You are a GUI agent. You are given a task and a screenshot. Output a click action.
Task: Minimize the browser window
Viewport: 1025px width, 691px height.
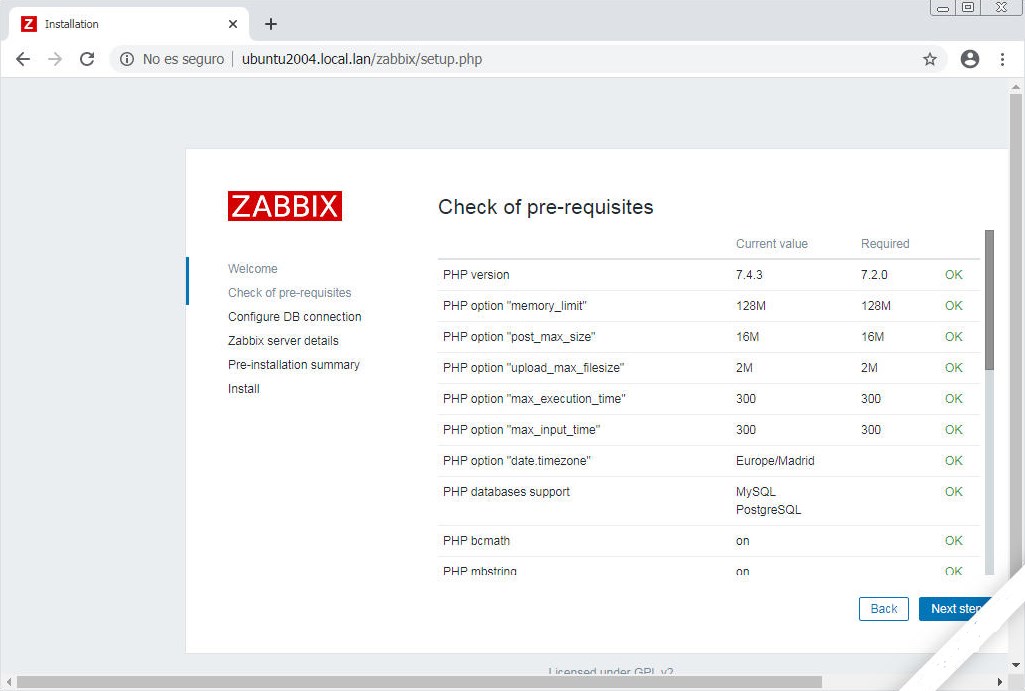click(x=943, y=8)
